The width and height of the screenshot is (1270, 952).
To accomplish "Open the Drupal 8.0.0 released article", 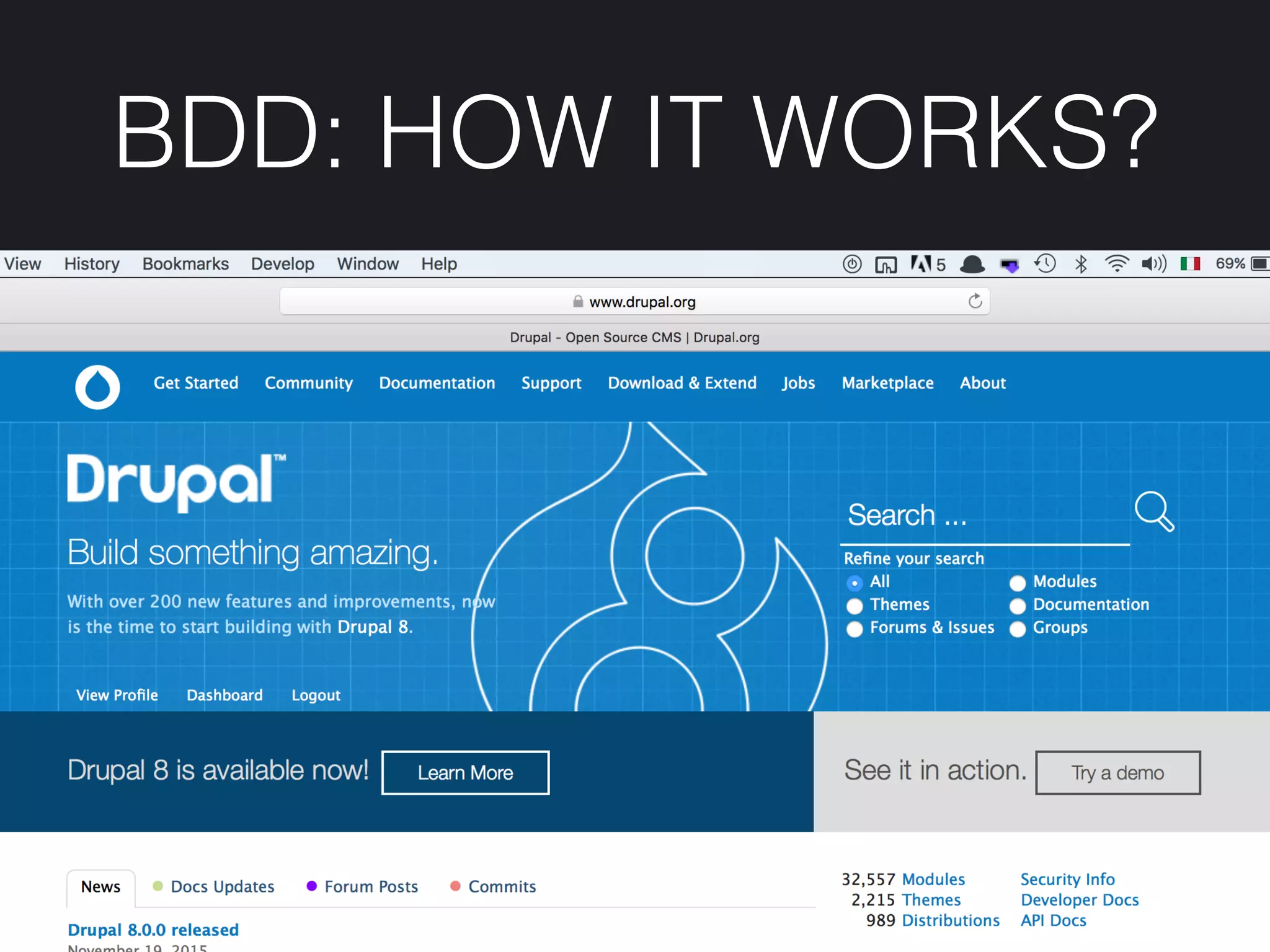I will pyautogui.click(x=153, y=930).
